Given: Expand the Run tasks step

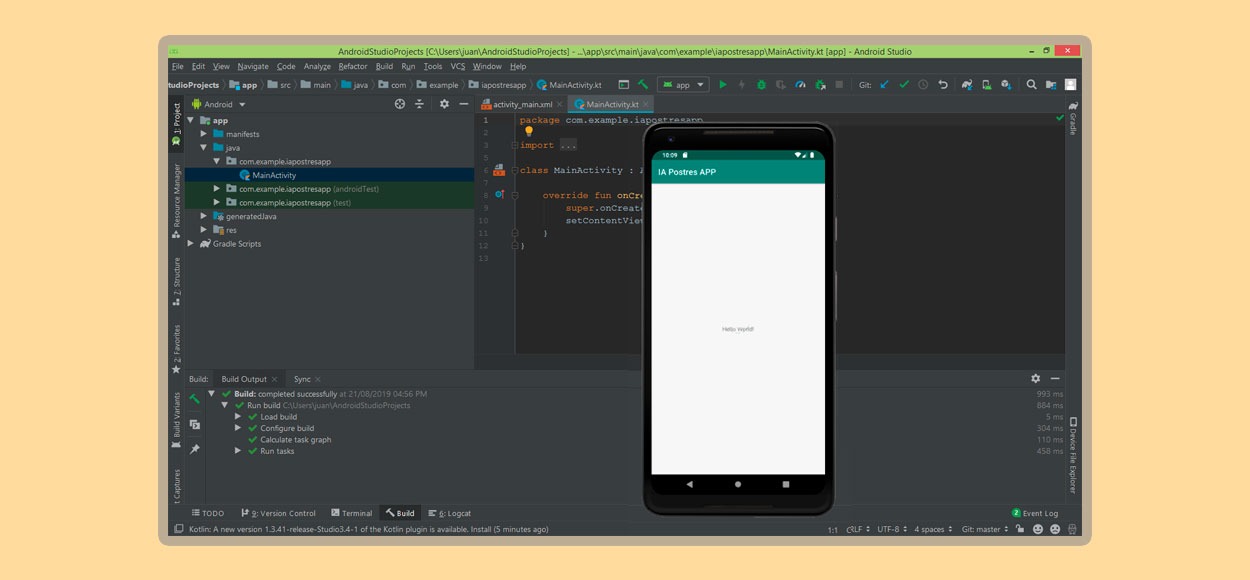Looking at the screenshot, I should click(238, 451).
